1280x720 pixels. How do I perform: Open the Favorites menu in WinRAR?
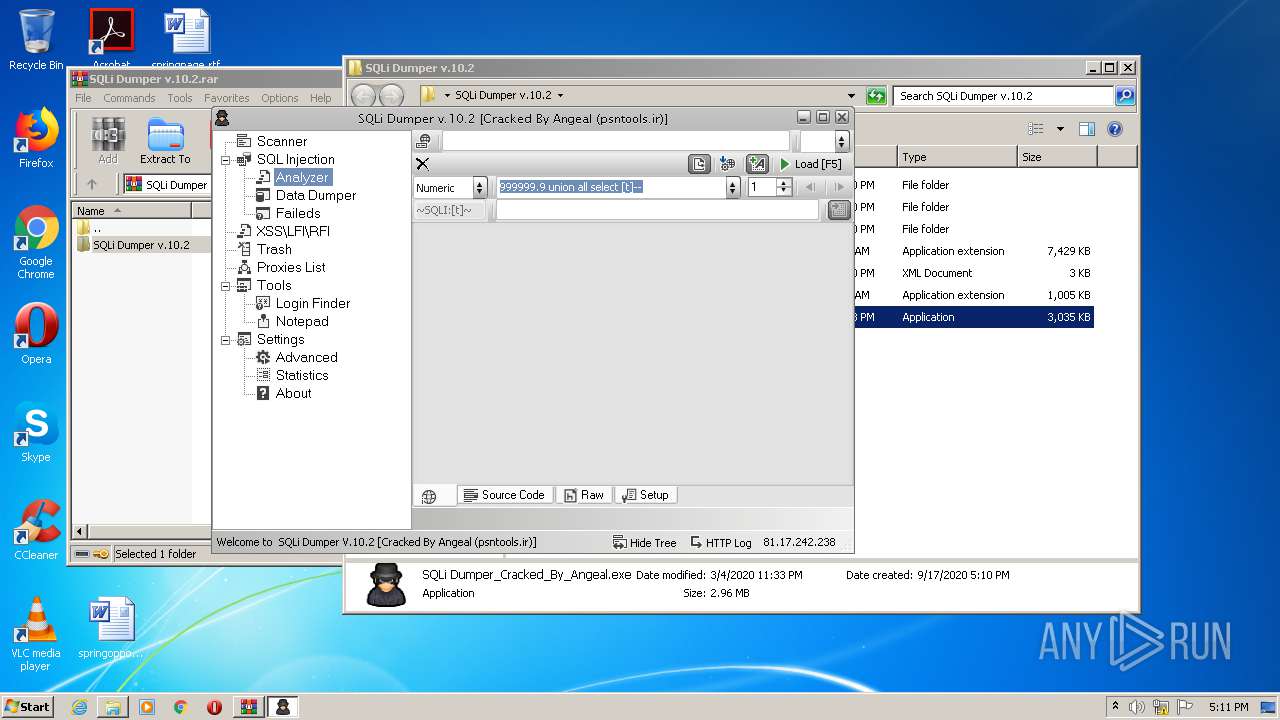coord(227,98)
